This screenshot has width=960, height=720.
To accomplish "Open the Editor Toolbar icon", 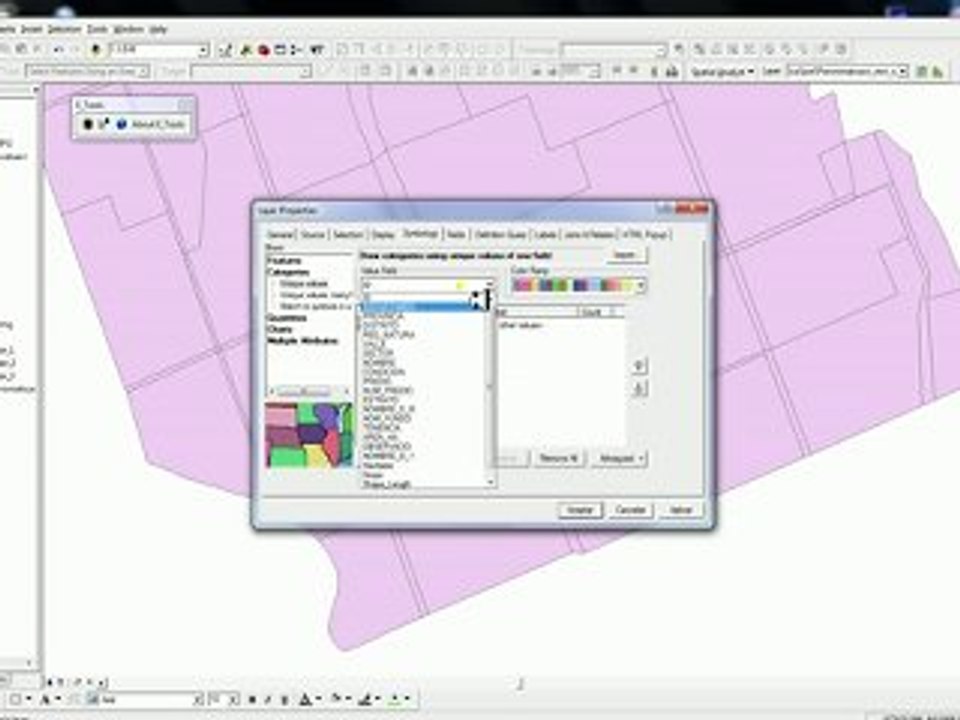I will pos(225,50).
